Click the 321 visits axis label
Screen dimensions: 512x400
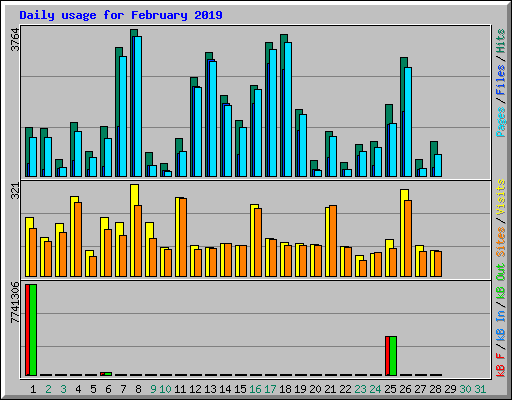point(15,191)
